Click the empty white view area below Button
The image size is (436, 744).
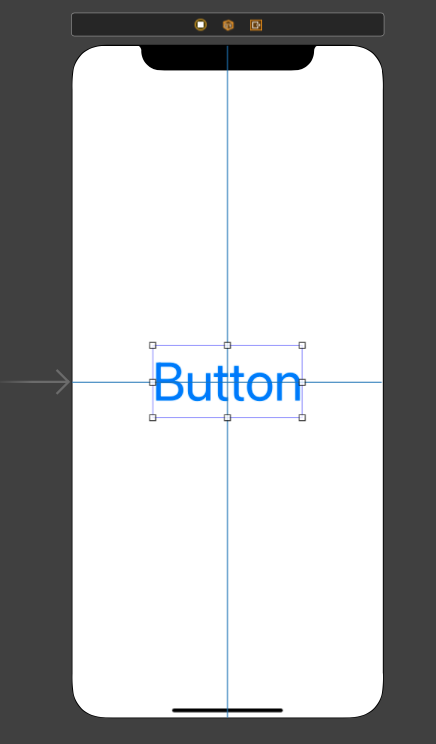[228, 560]
